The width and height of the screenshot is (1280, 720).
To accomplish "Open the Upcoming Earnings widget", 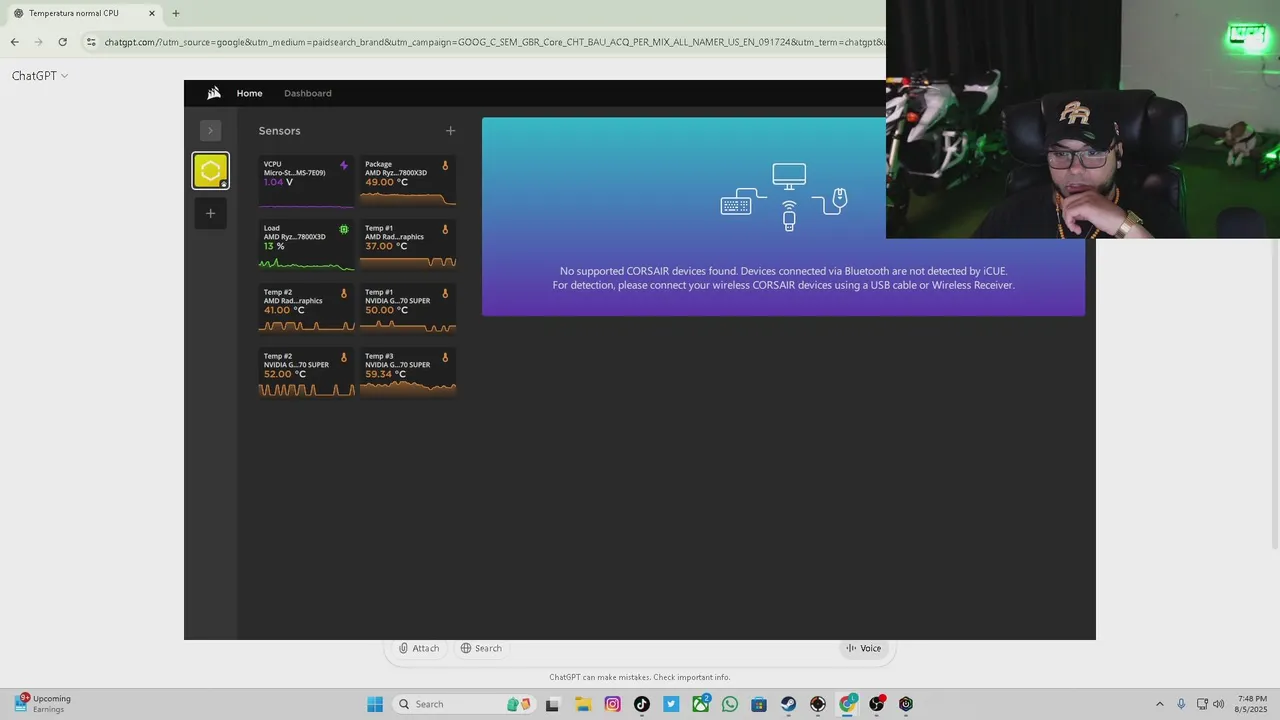I will pyautogui.click(x=43, y=704).
